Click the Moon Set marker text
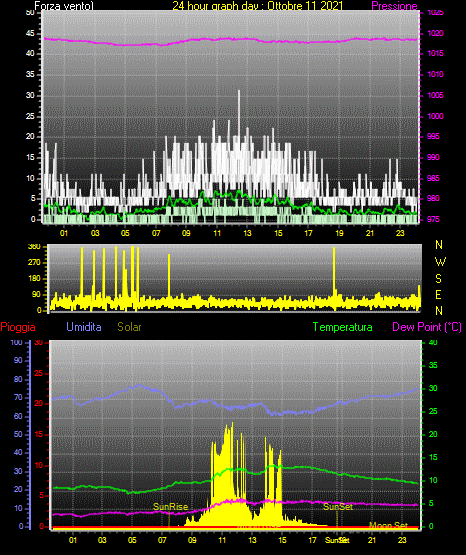The image size is (466, 555). click(389, 526)
